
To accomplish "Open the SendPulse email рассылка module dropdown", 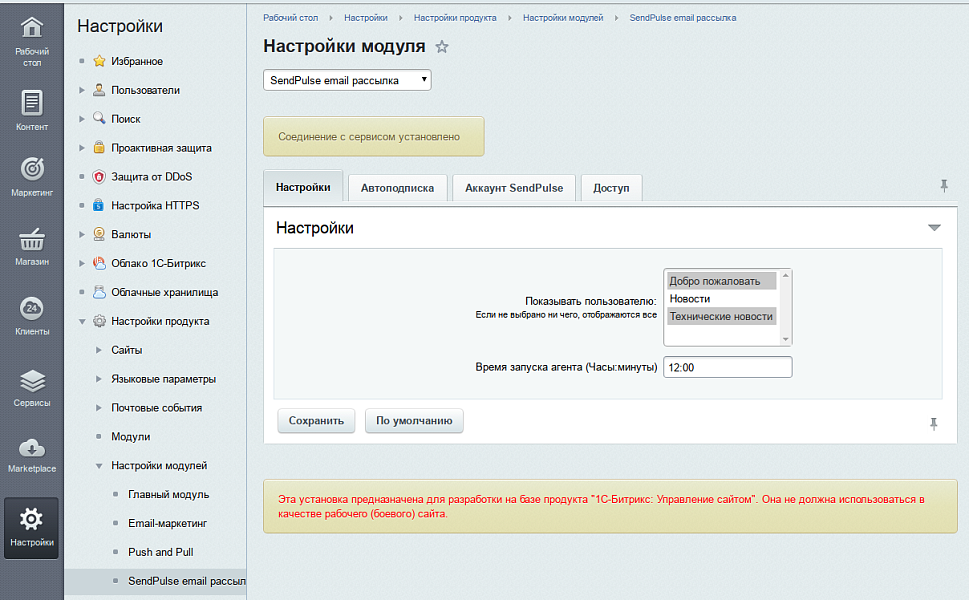I will point(347,80).
